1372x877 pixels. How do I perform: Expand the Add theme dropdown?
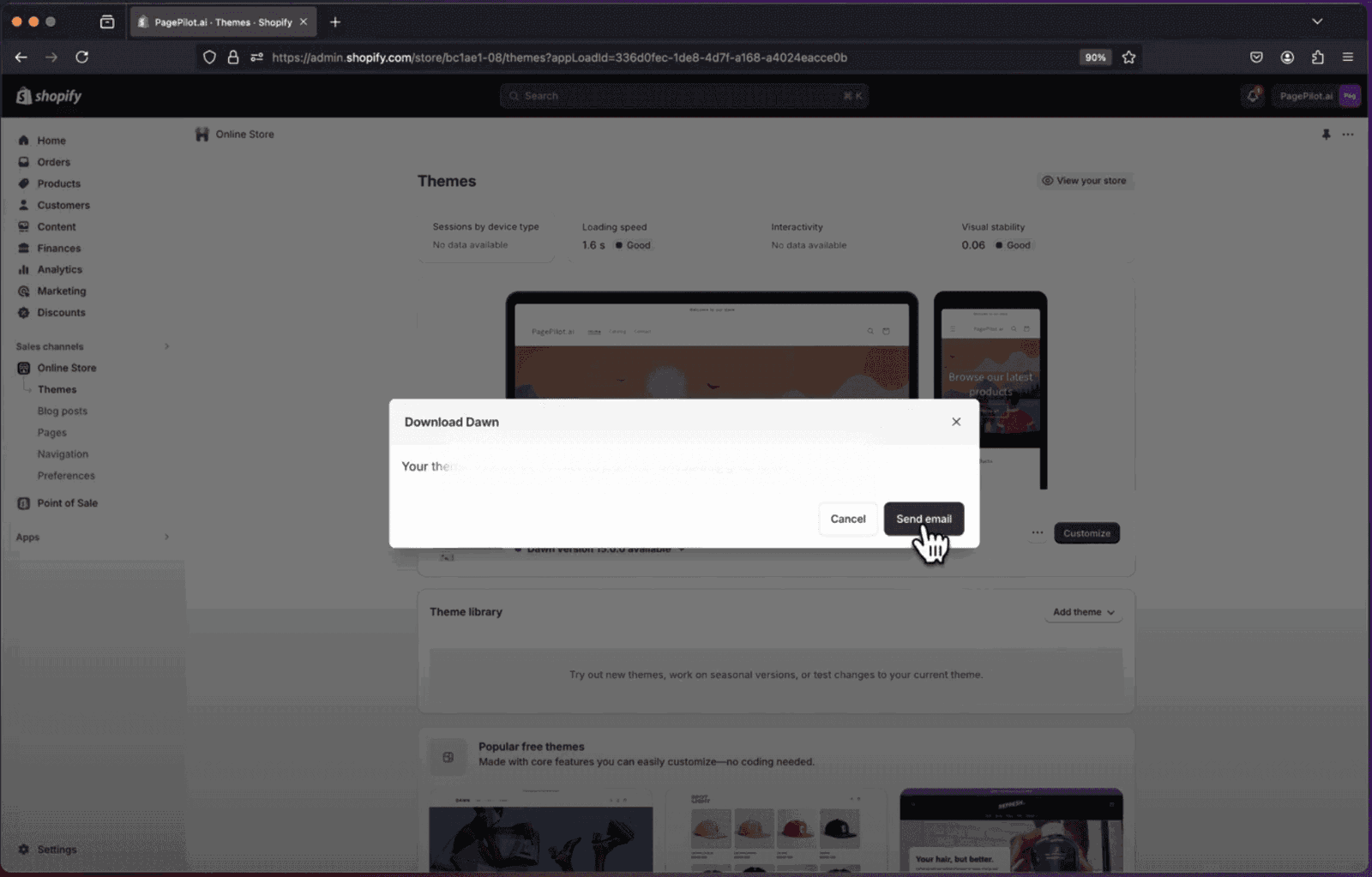[x=1082, y=611]
